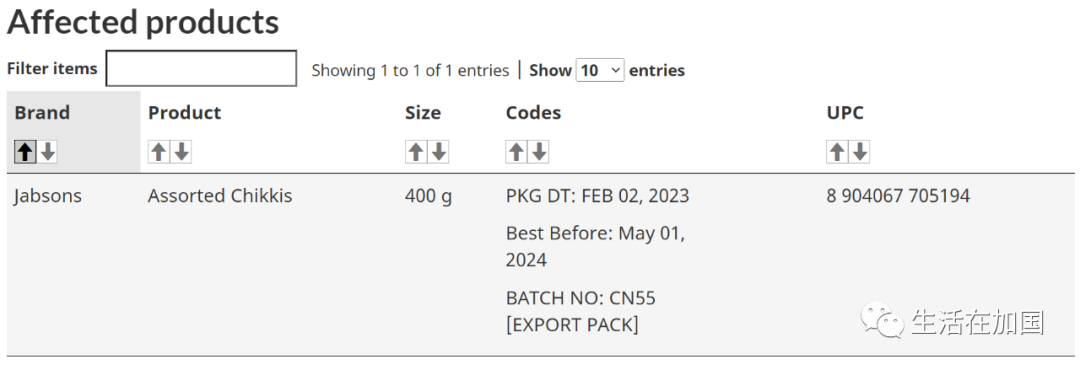
Task: Sort Brand column descending arrow
Action: click(48, 152)
